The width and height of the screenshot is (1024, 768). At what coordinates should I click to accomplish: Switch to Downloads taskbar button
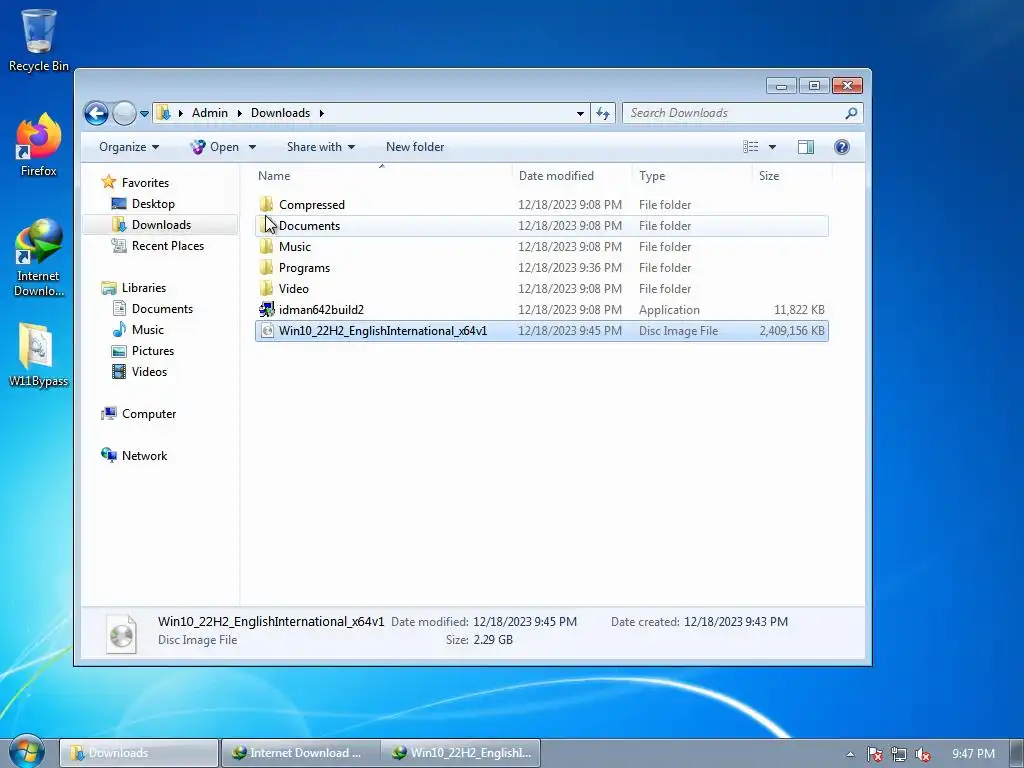pyautogui.click(x=139, y=753)
